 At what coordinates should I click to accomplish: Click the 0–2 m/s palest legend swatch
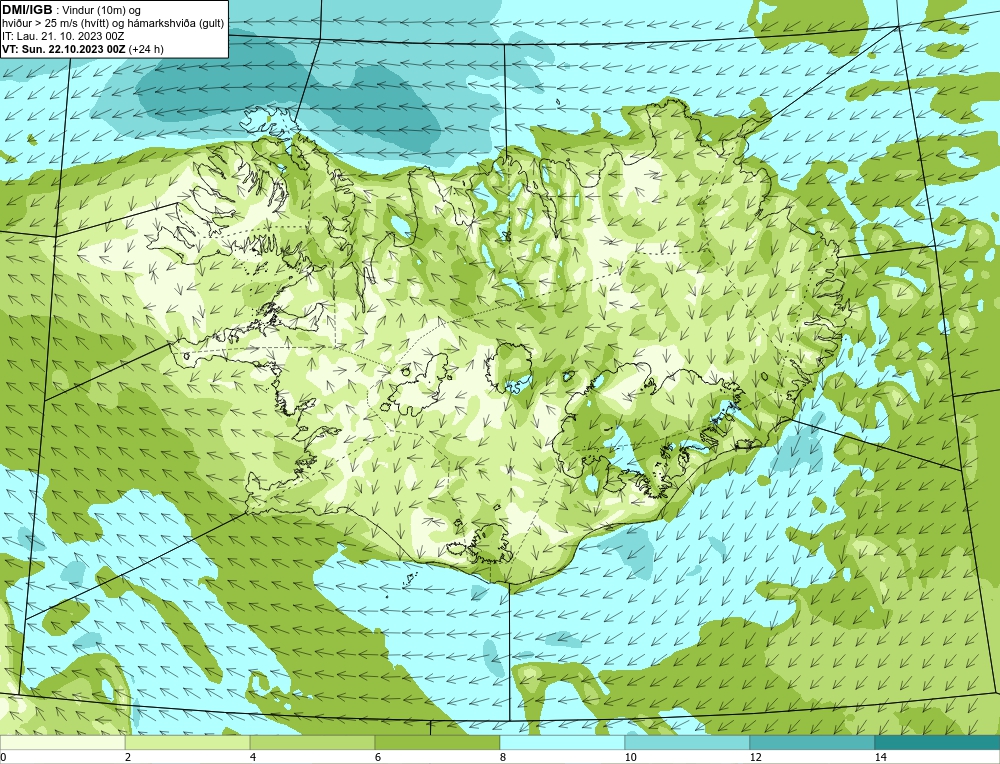[62, 742]
